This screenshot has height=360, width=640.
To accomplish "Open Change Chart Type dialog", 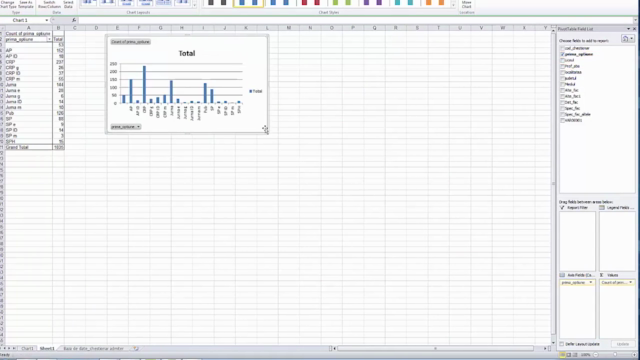I will tap(8, 4).
